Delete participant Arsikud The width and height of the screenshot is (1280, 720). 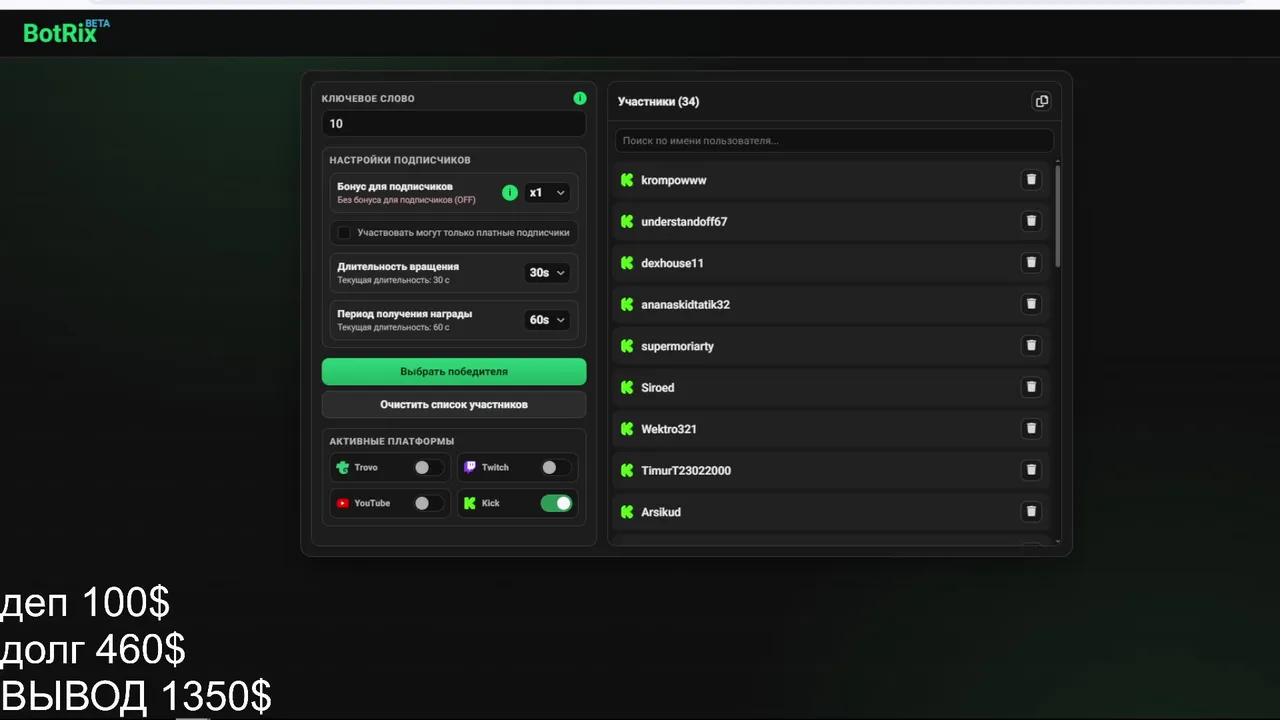pos(1031,512)
